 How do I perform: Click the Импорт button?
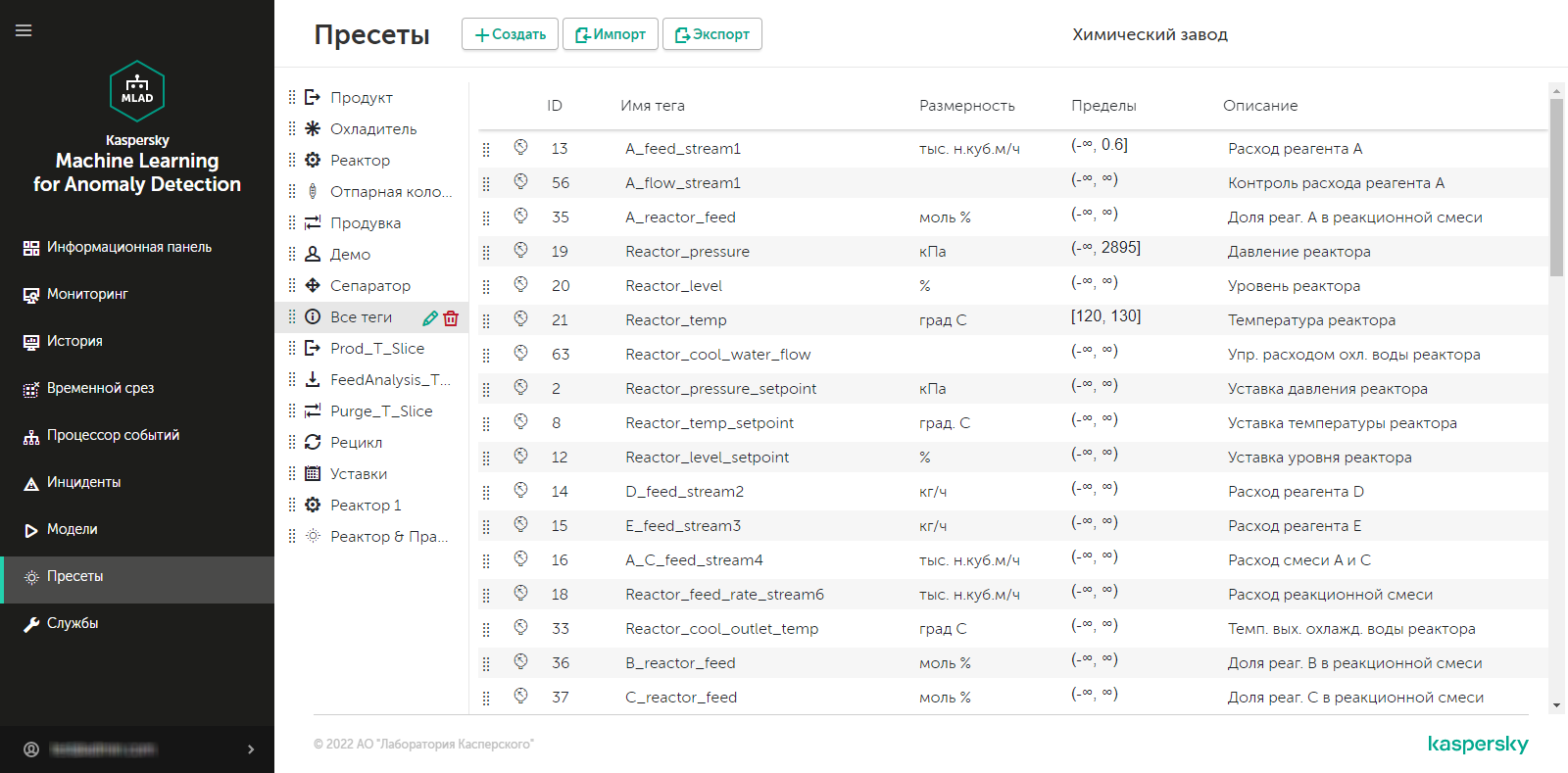[x=610, y=34]
